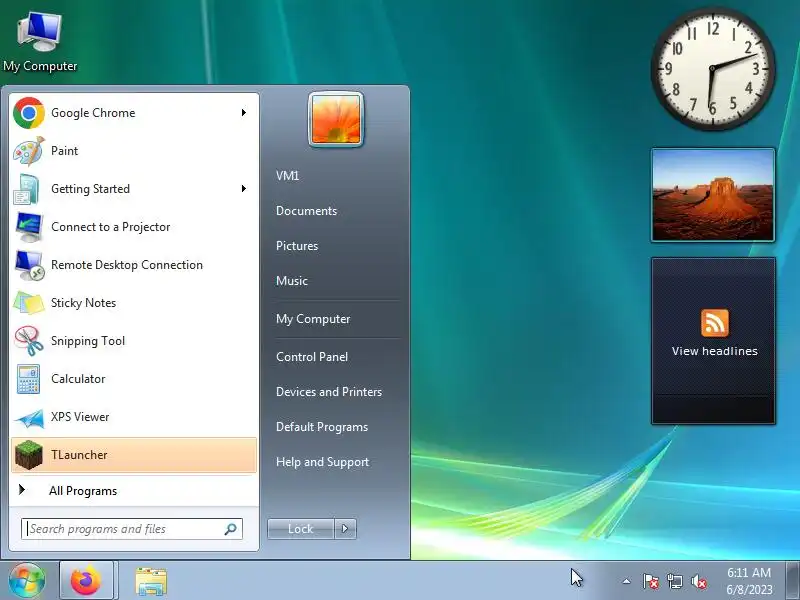Open Connect to a Projector icon
Viewport: 800px width, 600px height.
(29, 227)
